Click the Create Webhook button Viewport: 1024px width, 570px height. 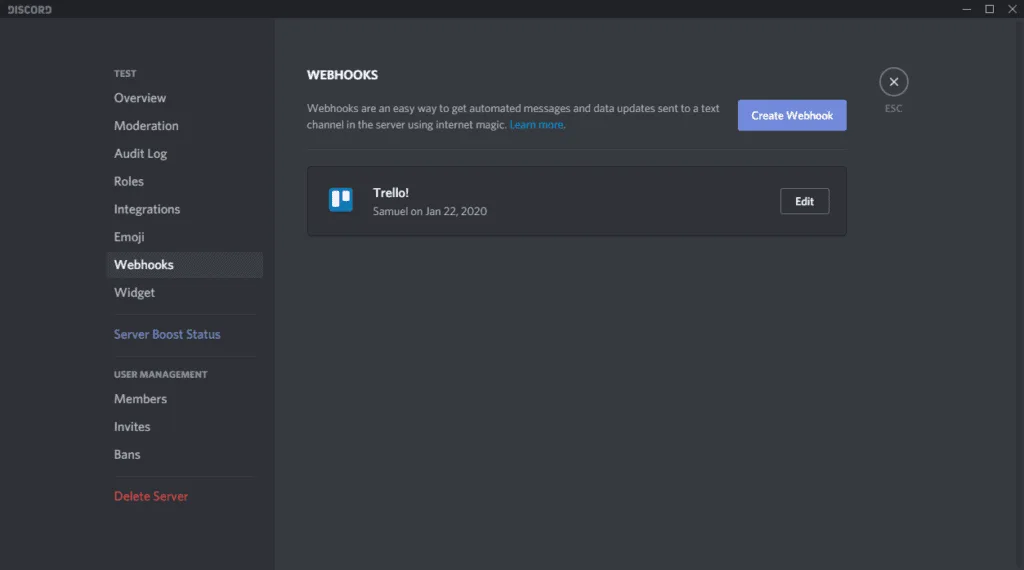[792, 116]
